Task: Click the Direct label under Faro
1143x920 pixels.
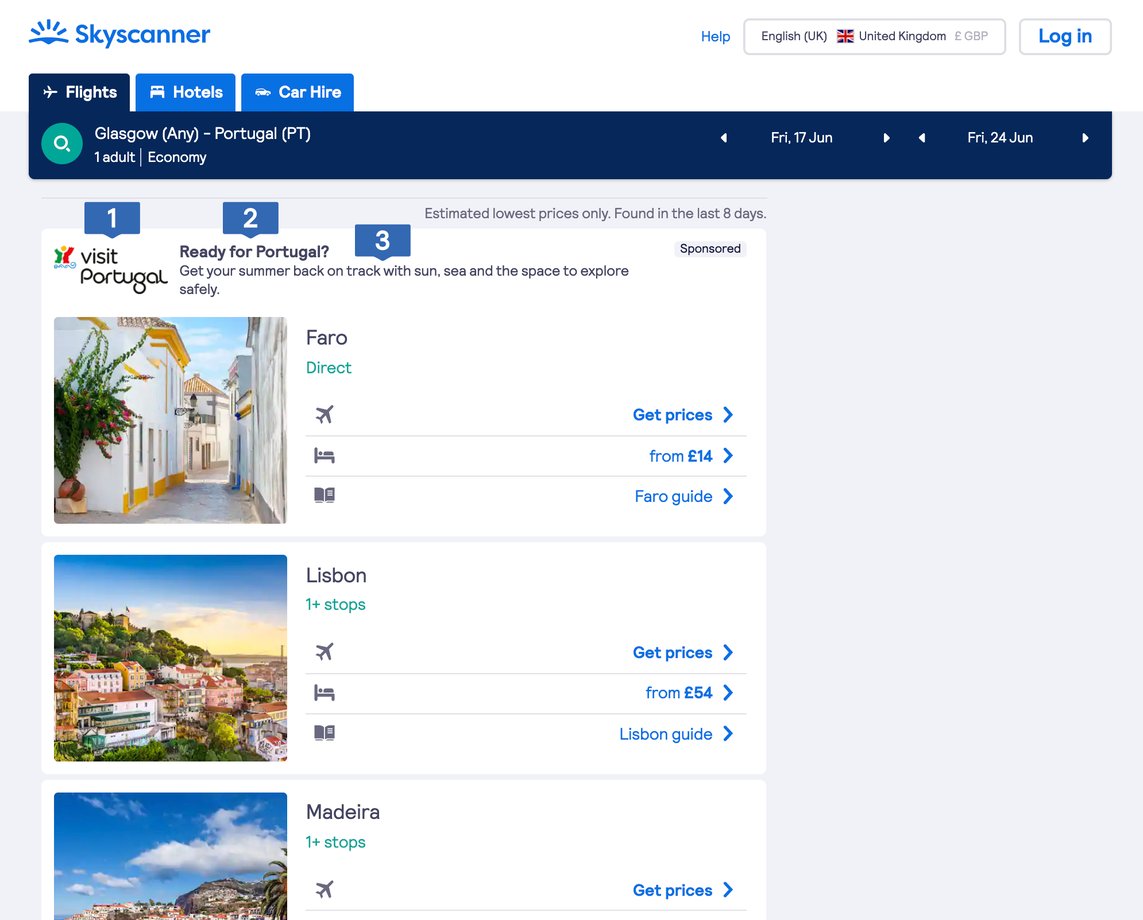Action: coord(329,368)
